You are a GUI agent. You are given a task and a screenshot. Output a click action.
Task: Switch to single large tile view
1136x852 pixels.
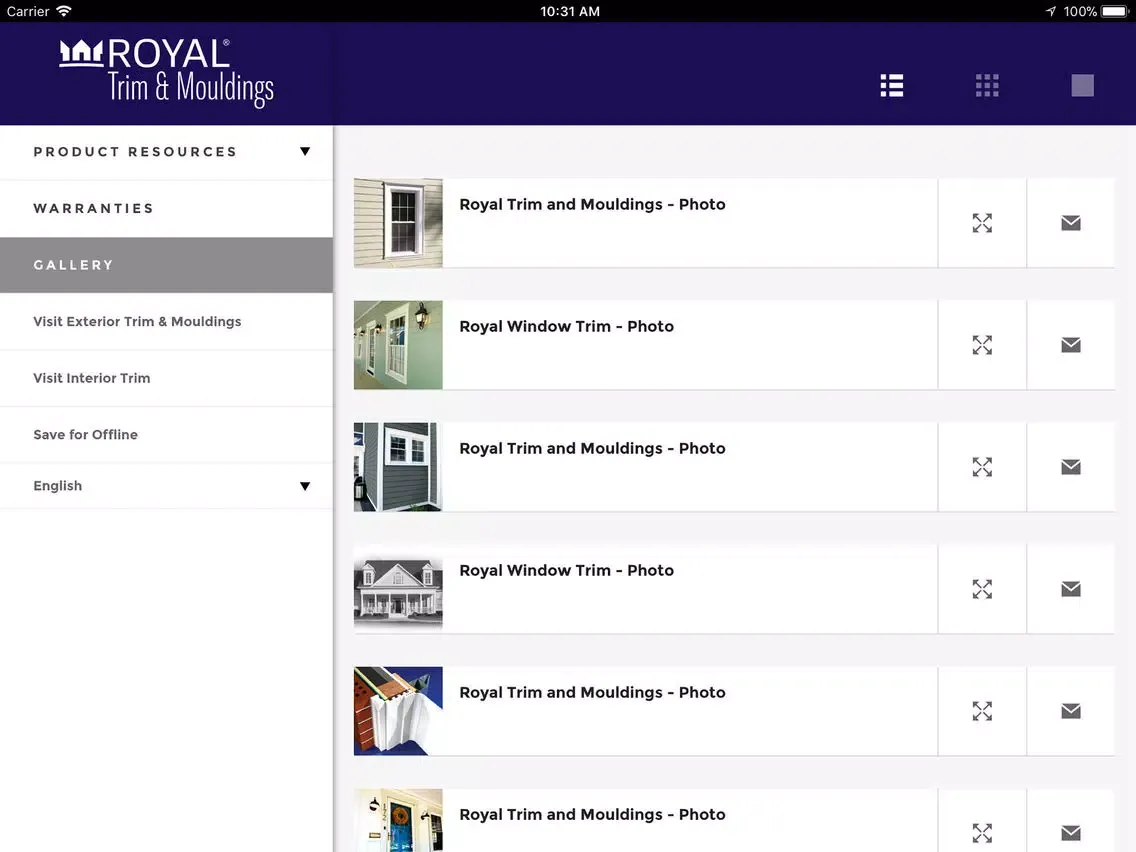tap(1082, 85)
